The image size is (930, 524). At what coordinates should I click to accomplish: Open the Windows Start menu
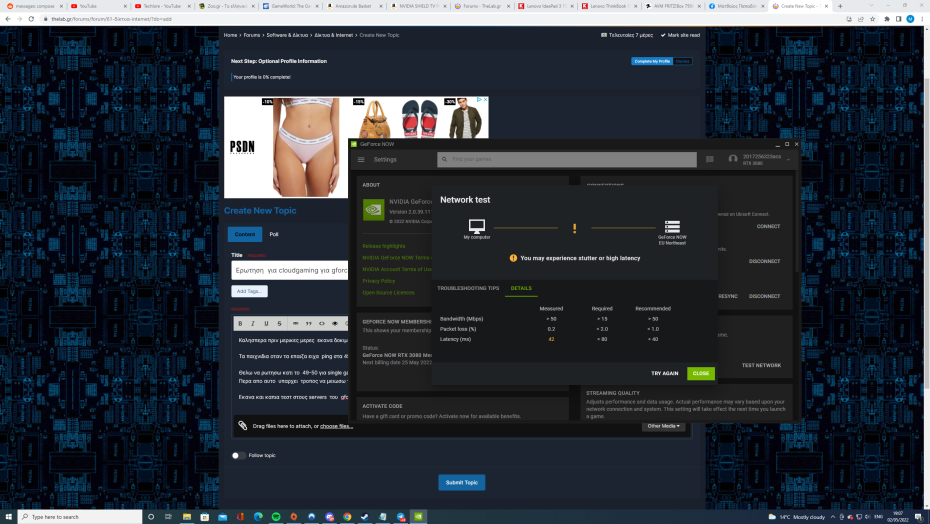[x=8, y=517]
